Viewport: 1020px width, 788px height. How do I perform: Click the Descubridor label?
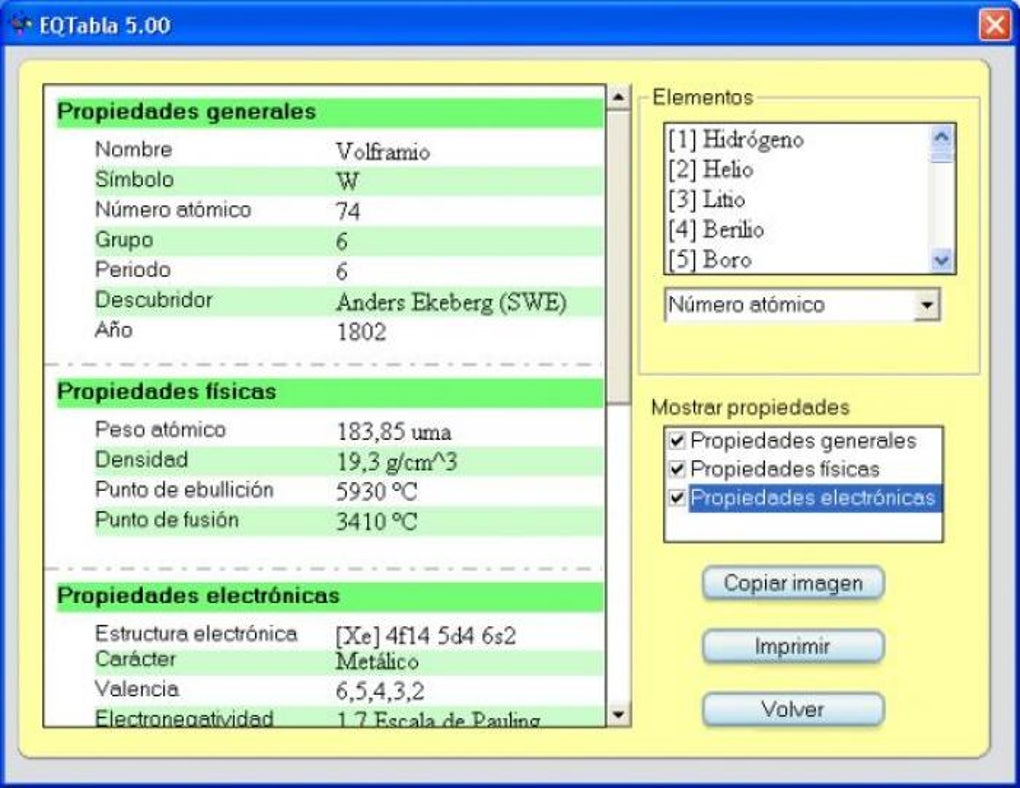[x=154, y=300]
